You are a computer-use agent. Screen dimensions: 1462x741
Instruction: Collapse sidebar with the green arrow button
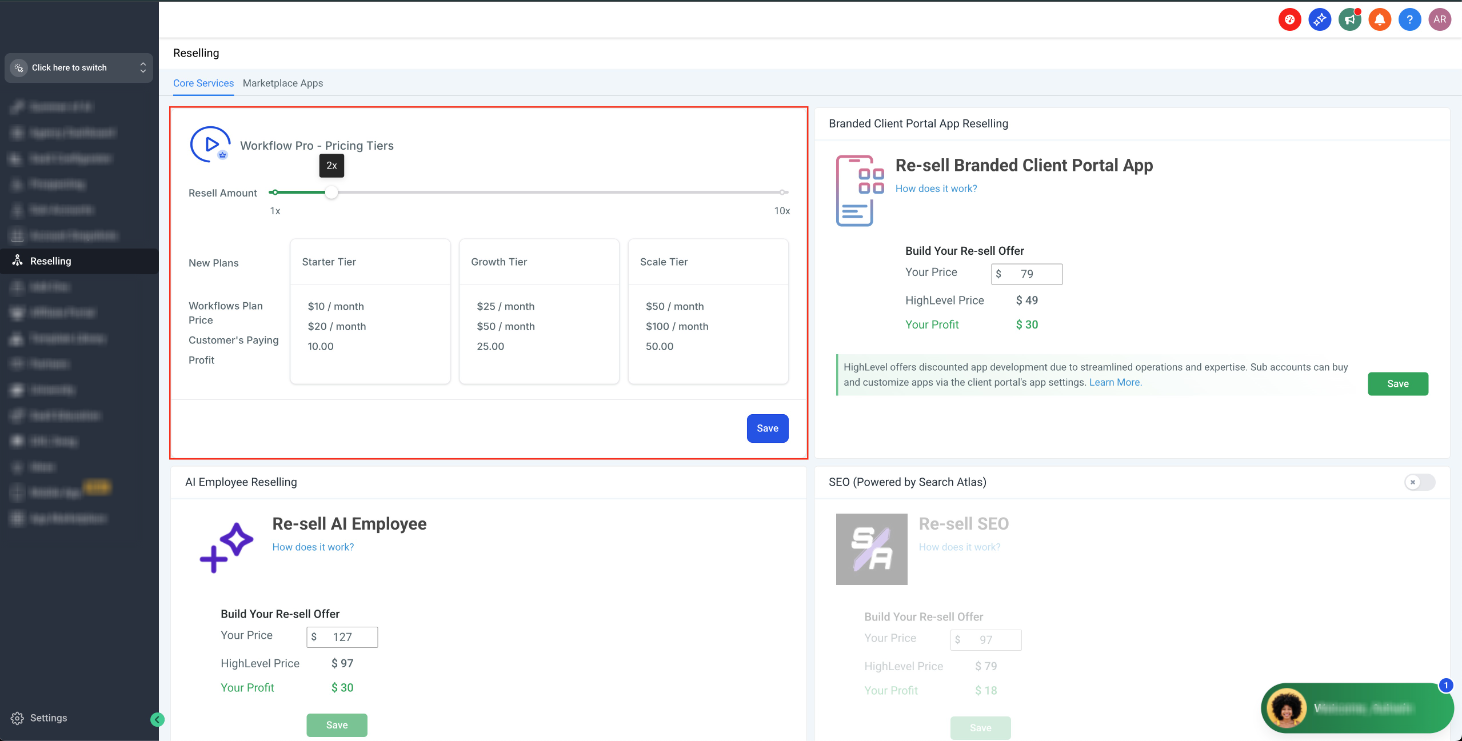(x=157, y=719)
